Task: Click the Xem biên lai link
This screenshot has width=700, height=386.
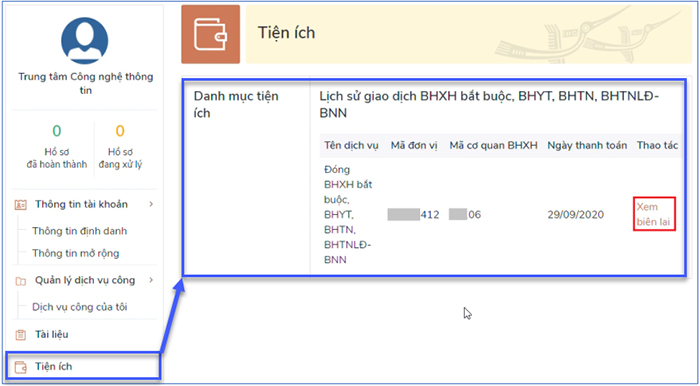Action: (x=653, y=215)
